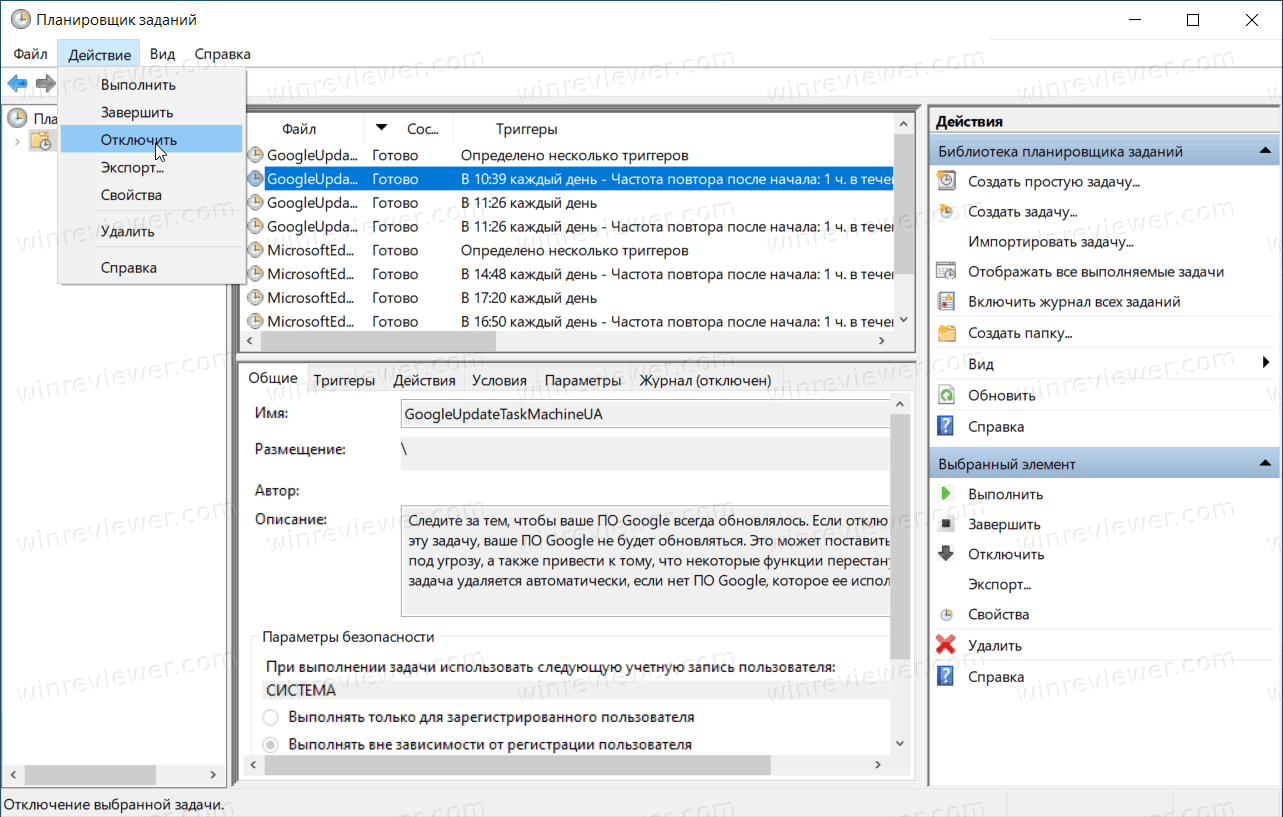Screen dimensions: 1283x817
Task: Click the forward arrow toolbar icon
Action: point(44,83)
